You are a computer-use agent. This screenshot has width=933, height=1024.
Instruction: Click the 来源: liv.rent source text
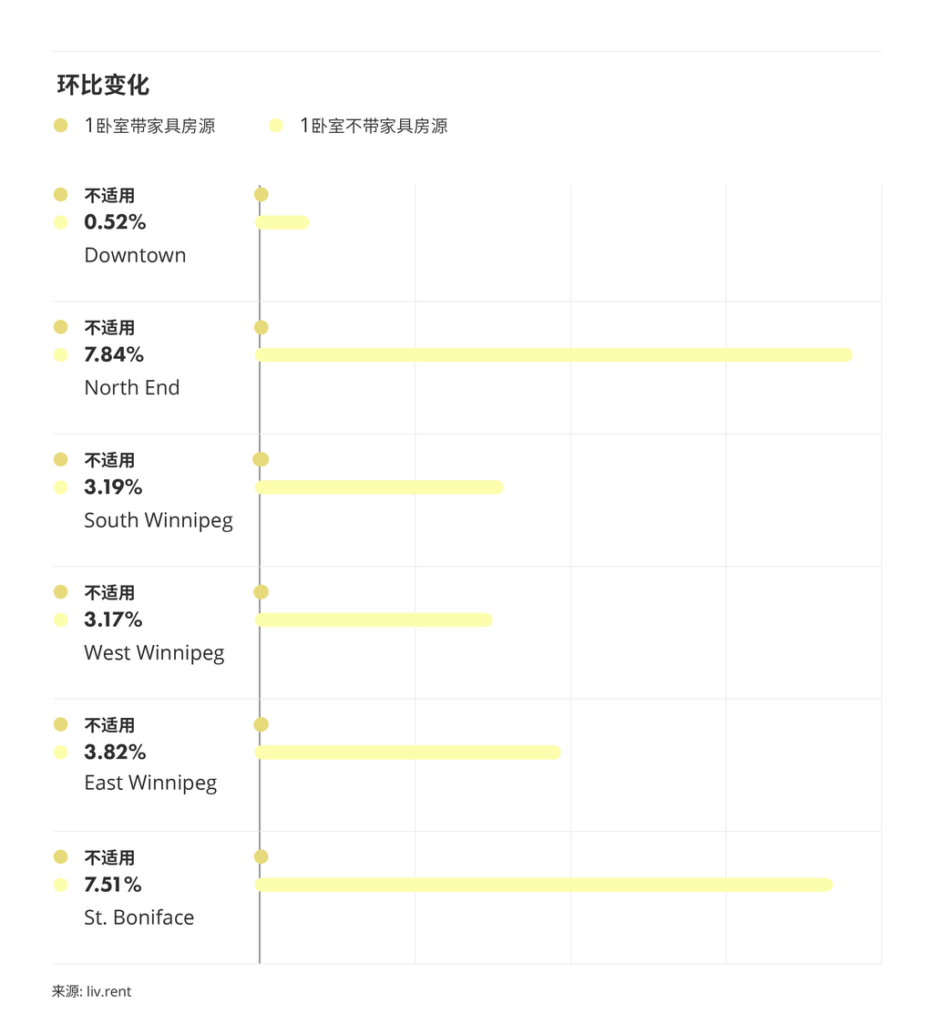(x=92, y=992)
